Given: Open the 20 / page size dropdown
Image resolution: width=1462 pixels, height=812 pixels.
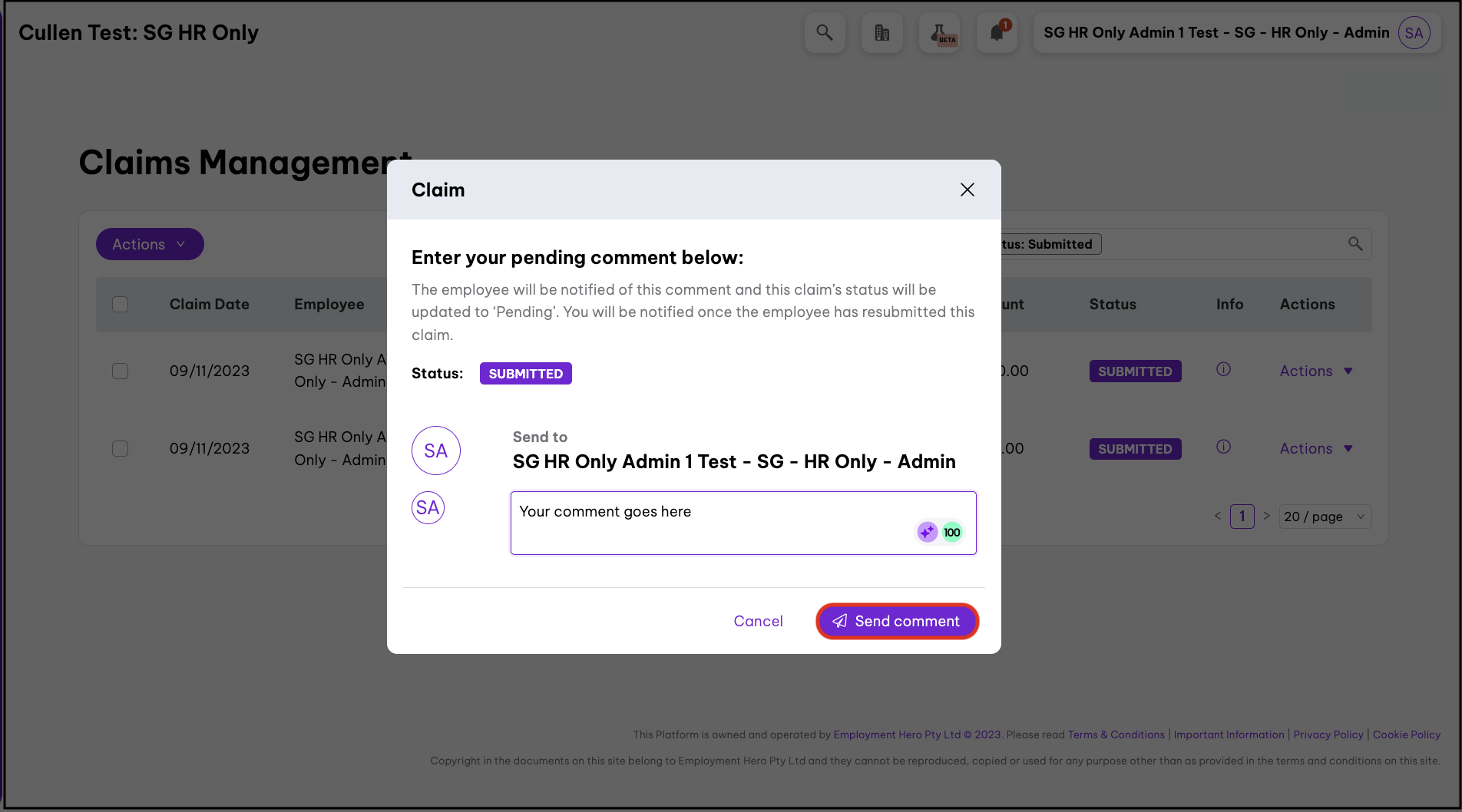Looking at the screenshot, I should pos(1325,517).
